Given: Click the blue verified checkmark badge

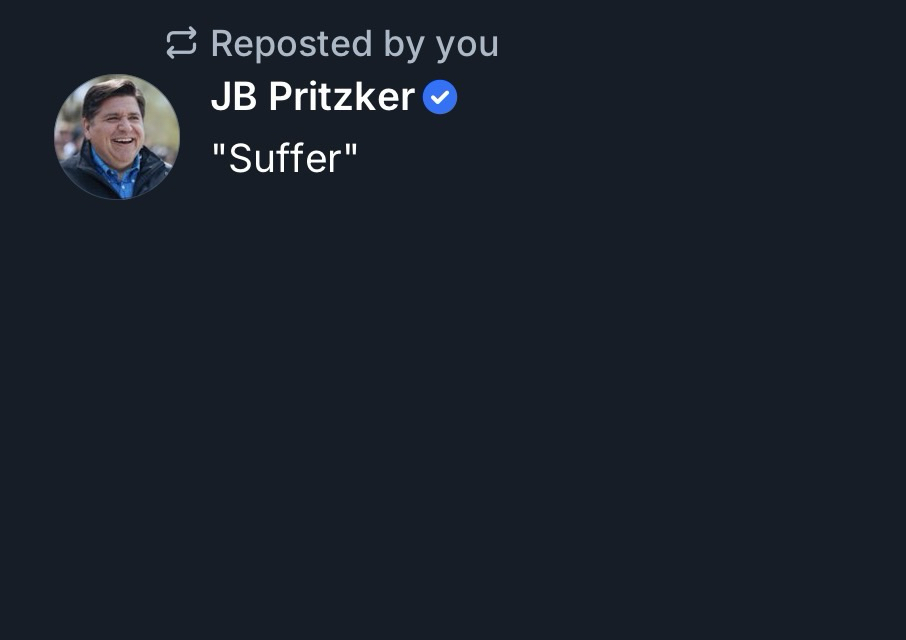Looking at the screenshot, I should [440, 97].
